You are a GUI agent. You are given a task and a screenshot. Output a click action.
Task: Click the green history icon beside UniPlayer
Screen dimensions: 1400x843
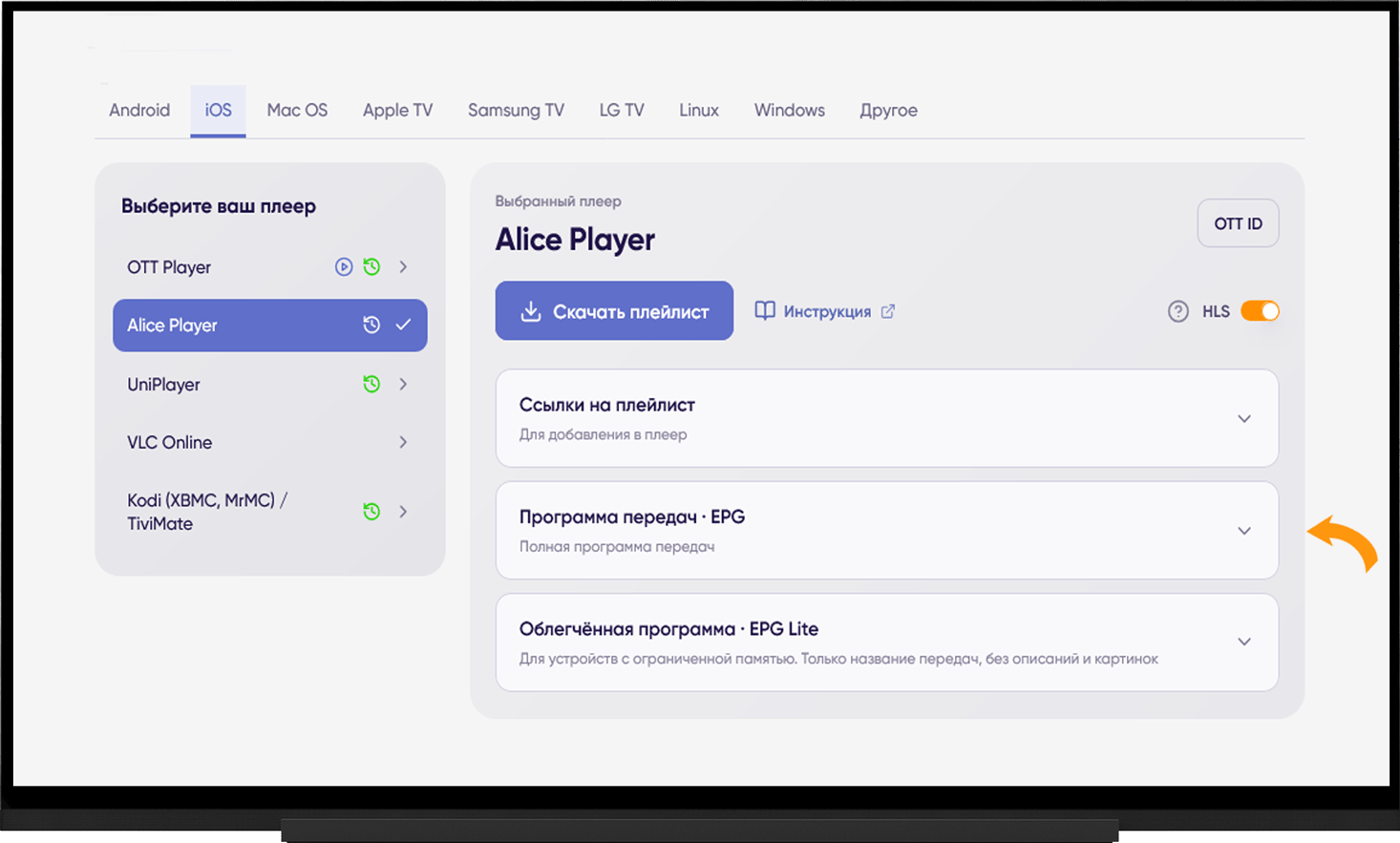371,384
